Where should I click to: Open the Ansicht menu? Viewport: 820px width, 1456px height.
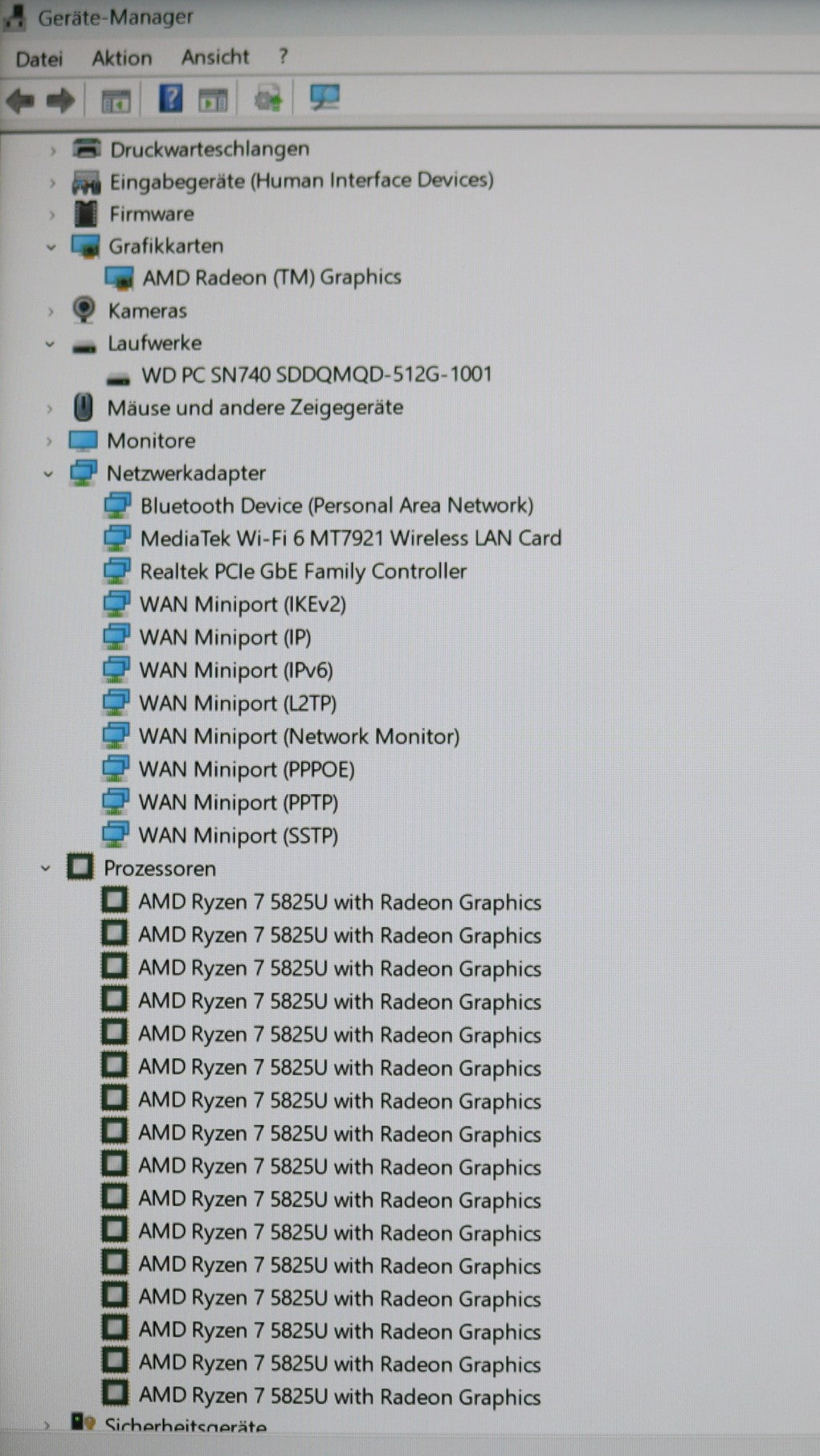pos(214,57)
